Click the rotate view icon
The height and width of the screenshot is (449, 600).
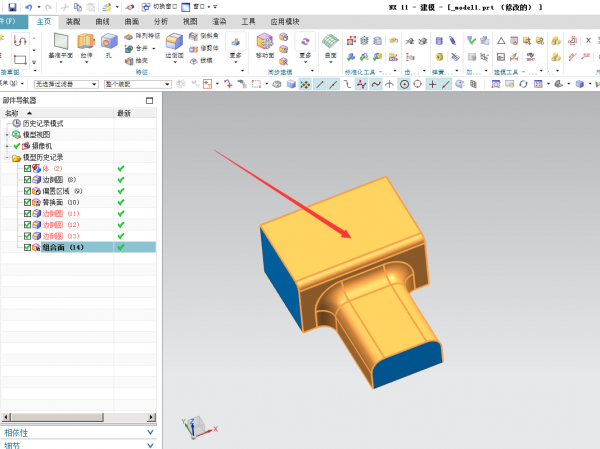click(x=523, y=84)
